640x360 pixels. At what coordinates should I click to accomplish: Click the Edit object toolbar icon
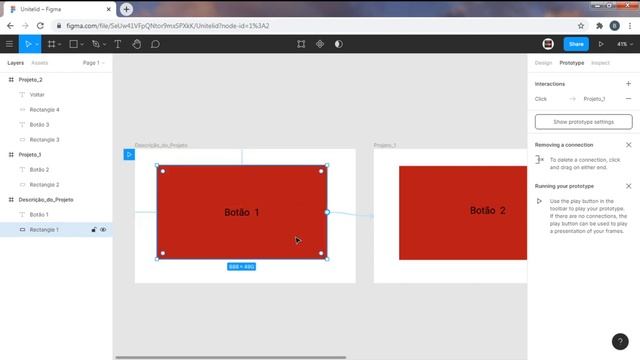301,44
